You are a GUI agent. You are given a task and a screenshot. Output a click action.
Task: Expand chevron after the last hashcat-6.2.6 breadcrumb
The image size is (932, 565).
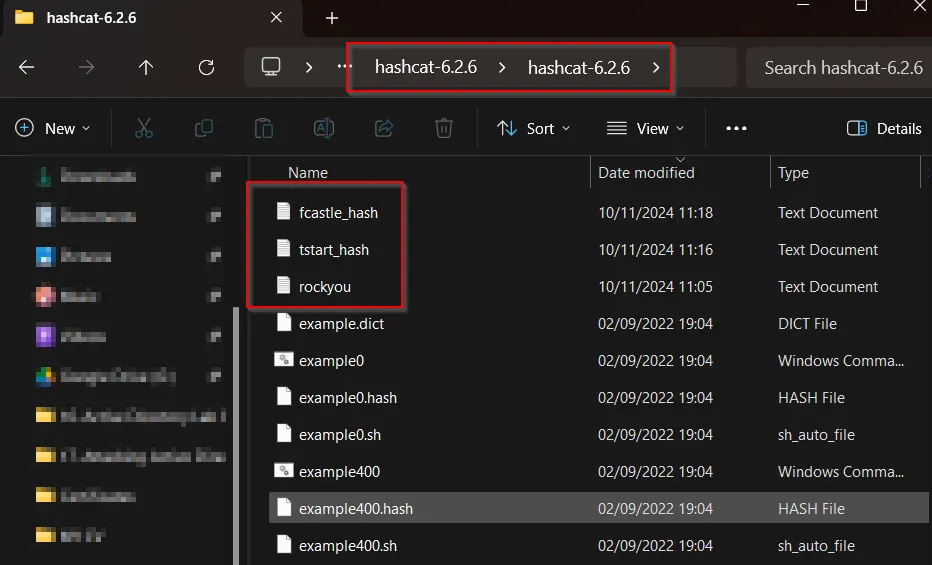[x=656, y=68]
